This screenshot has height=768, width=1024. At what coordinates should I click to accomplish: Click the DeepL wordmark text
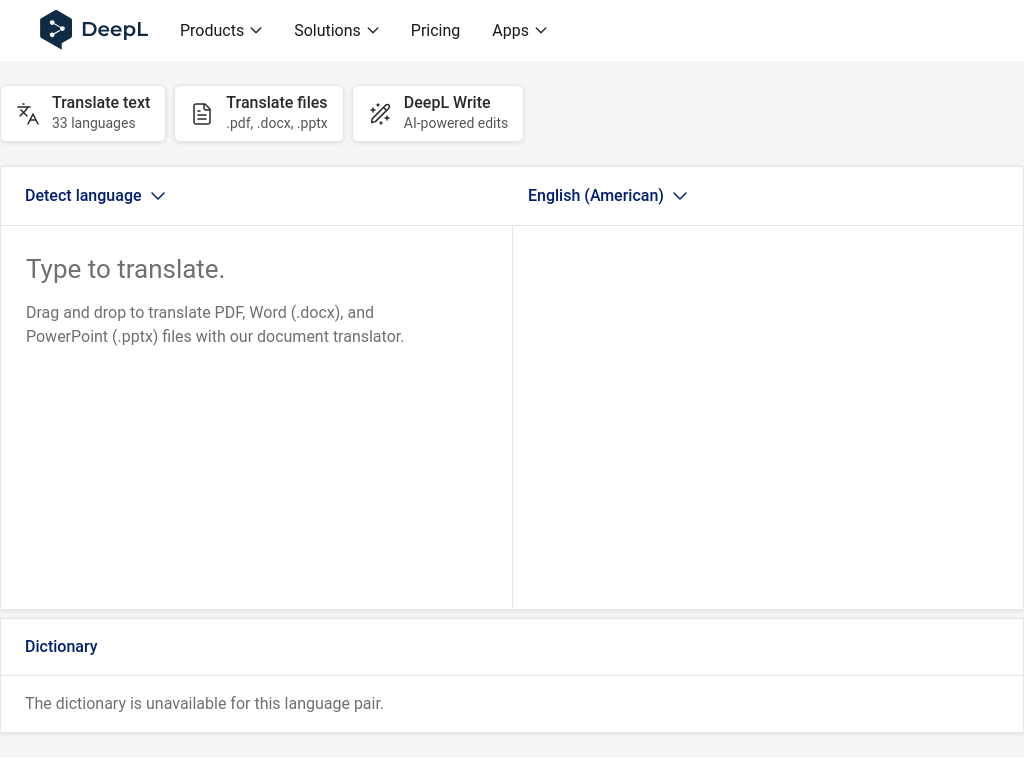click(115, 30)
